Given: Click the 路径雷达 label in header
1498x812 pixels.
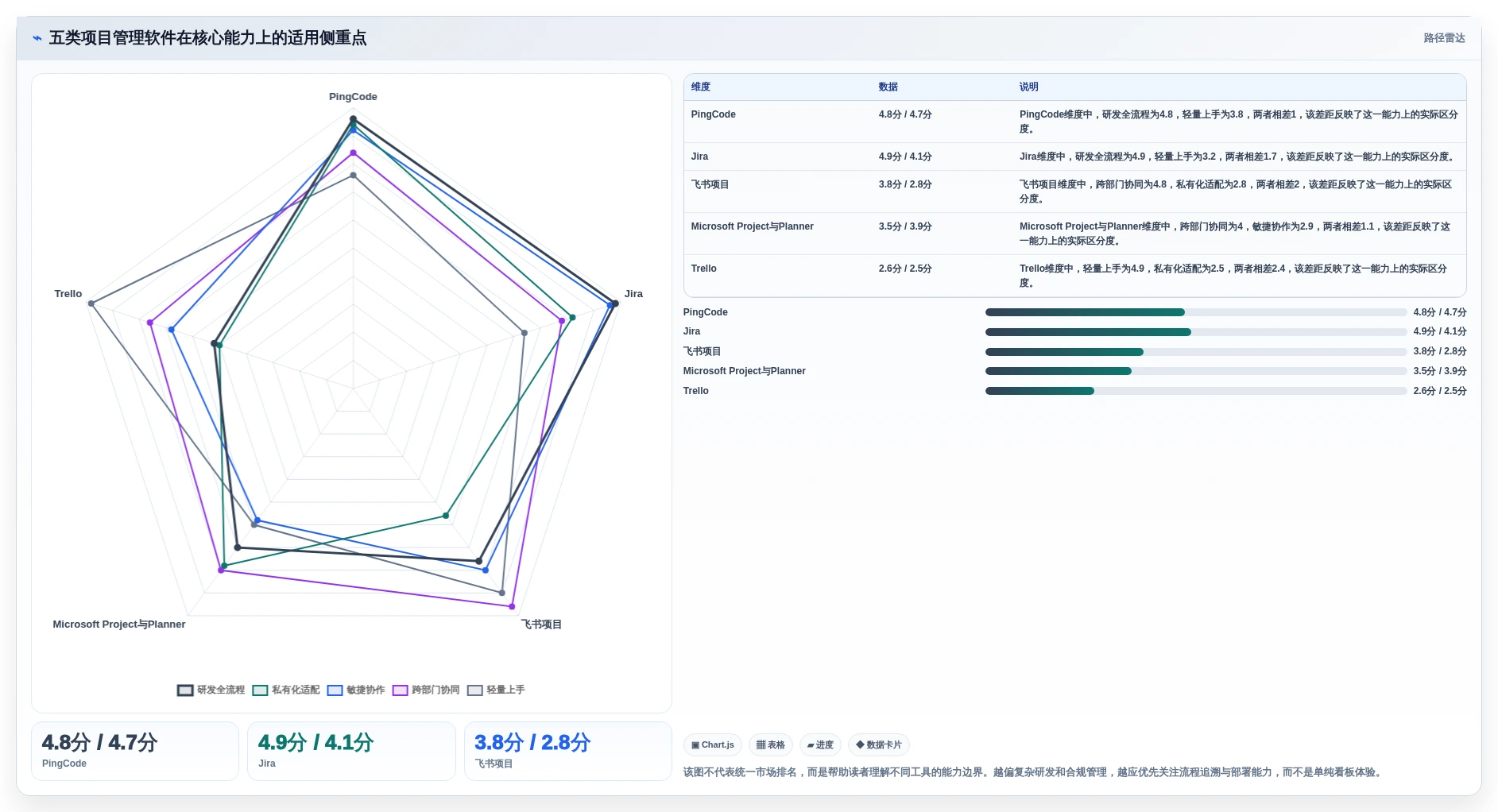Looking at the screenshot, I should (x=1444, y=38).
